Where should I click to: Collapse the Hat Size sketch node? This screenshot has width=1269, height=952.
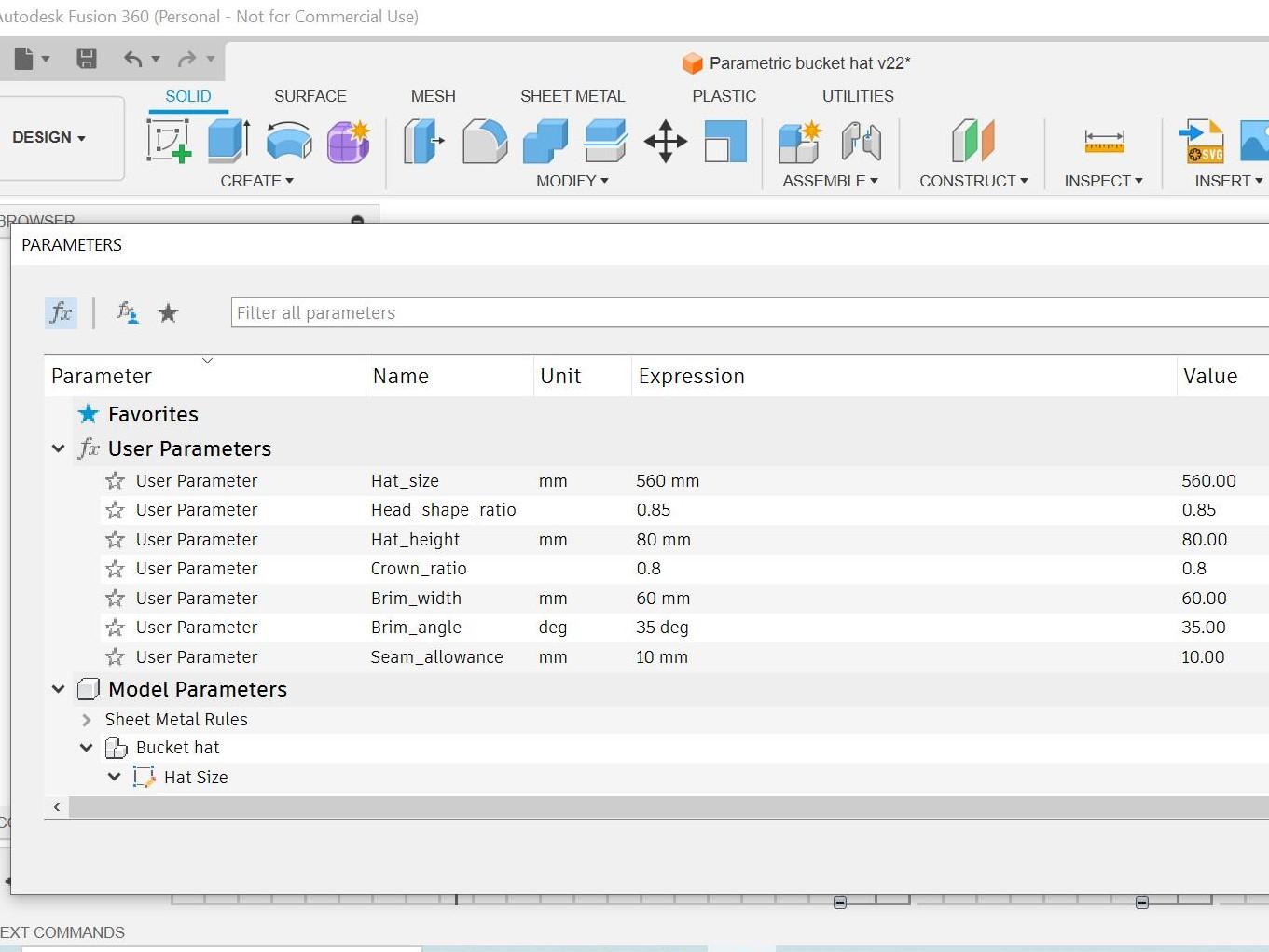coord(114,777)
